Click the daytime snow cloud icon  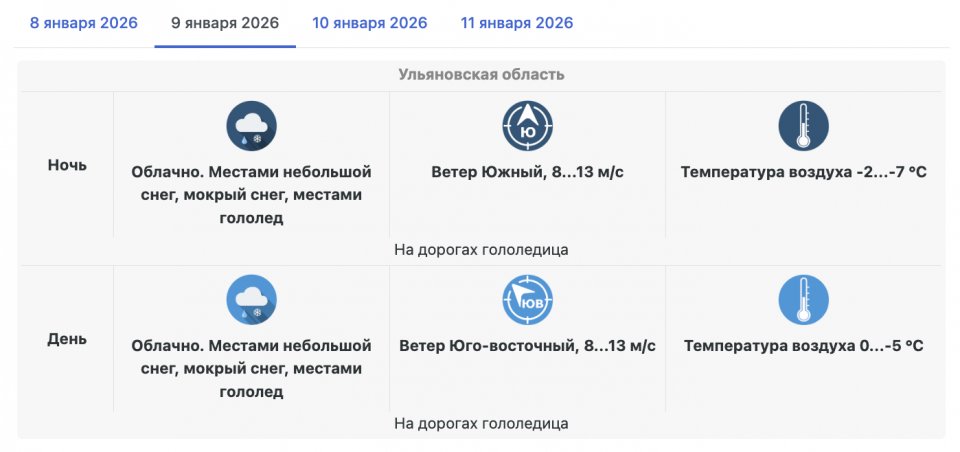pyautogui.click(x=251, y=300)
